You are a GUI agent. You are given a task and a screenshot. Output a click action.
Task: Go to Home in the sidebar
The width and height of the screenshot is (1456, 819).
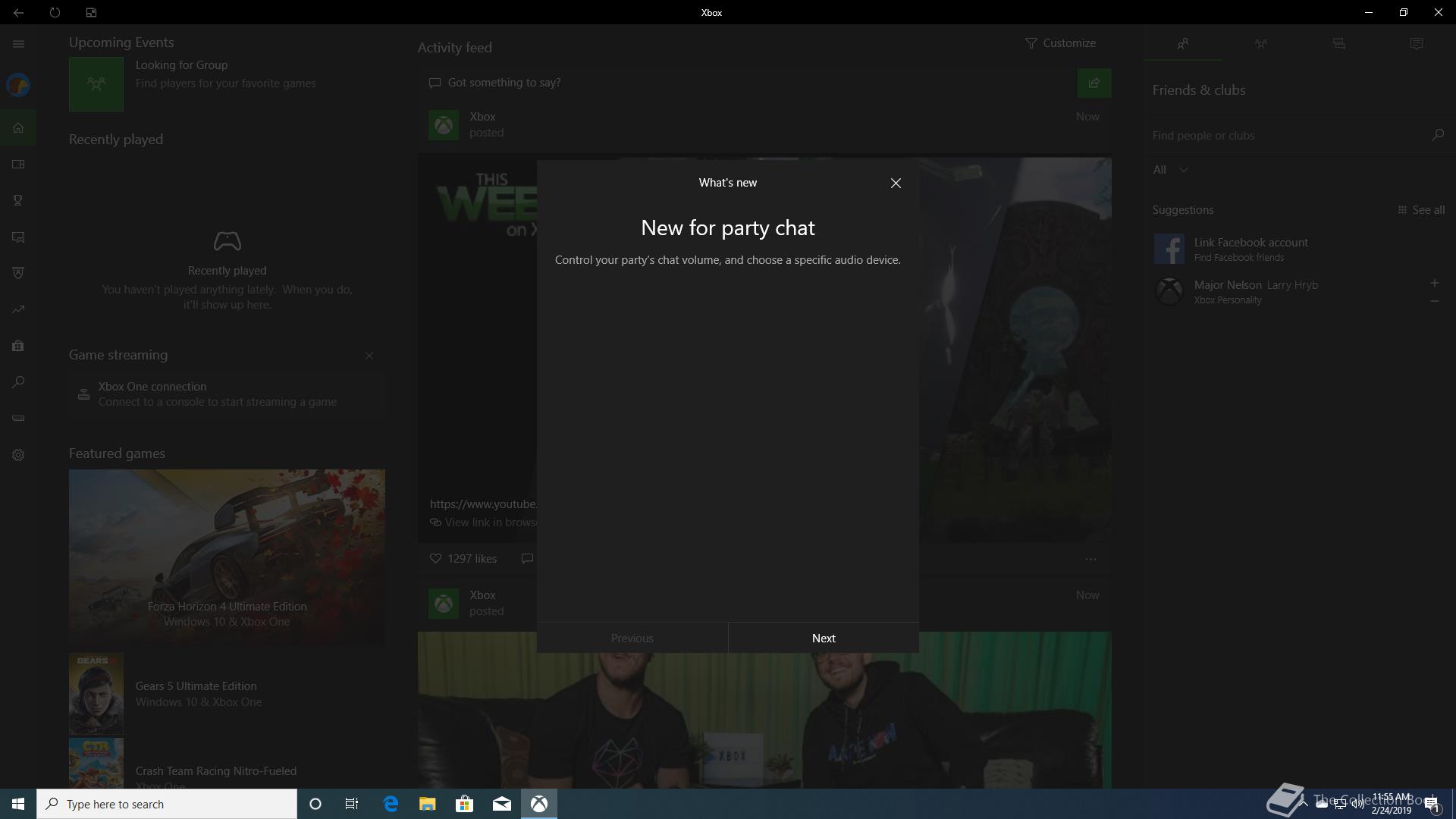click(x=18, y=127)
